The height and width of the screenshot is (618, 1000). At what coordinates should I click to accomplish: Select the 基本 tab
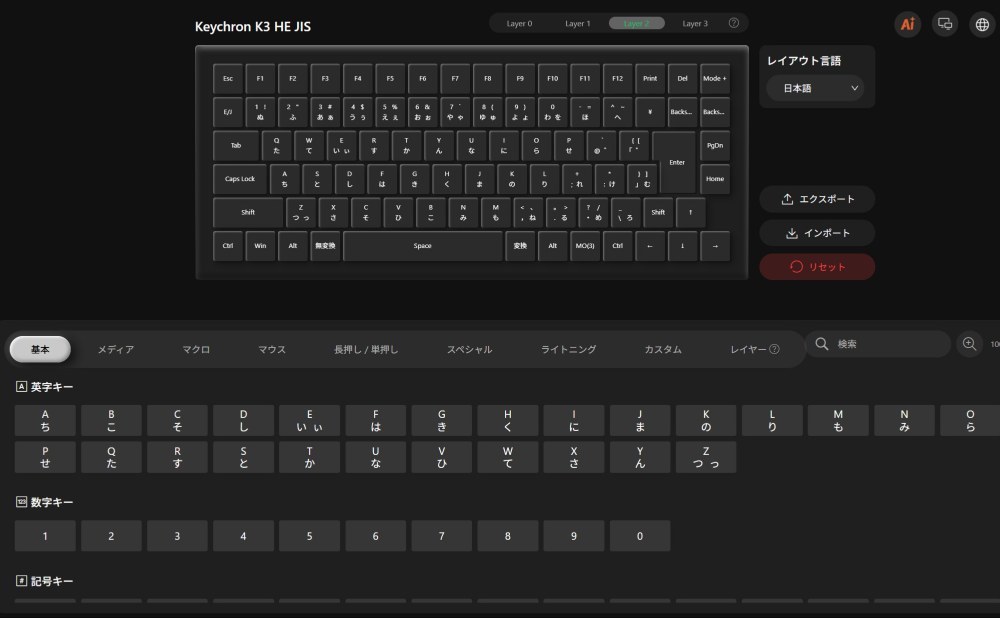(x=40, y=349)
